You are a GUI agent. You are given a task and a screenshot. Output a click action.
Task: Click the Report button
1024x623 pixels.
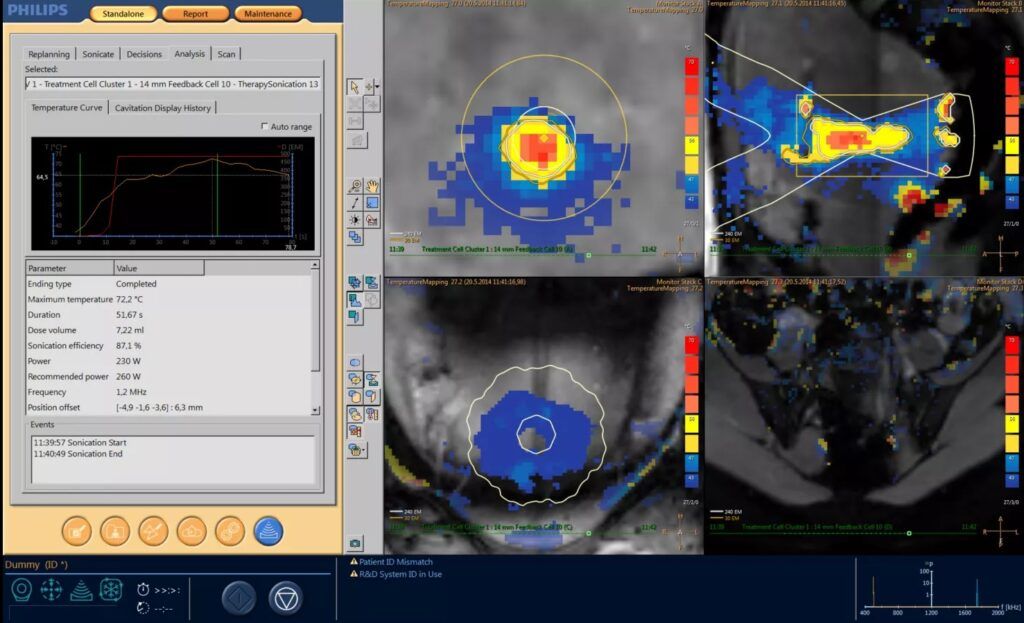tap(195, 14)
